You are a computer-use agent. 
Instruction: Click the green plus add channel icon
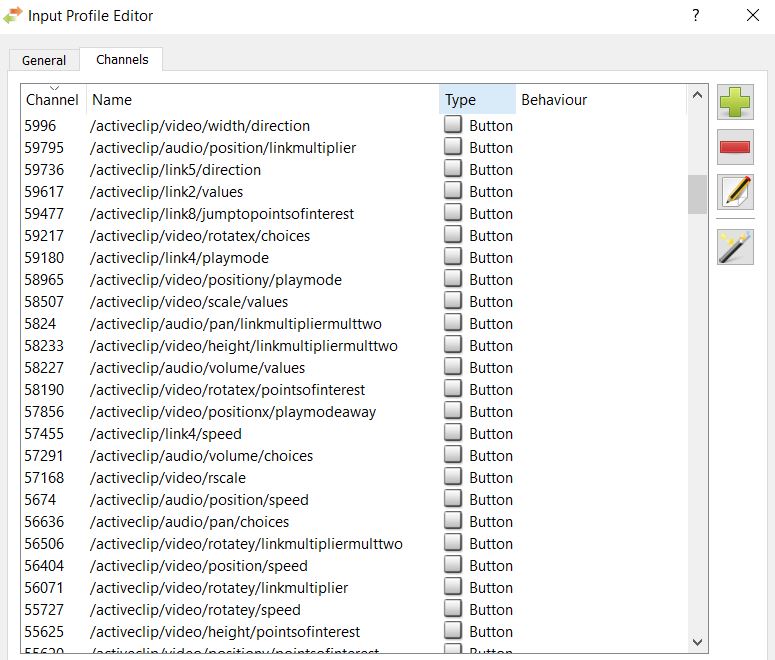735,102
